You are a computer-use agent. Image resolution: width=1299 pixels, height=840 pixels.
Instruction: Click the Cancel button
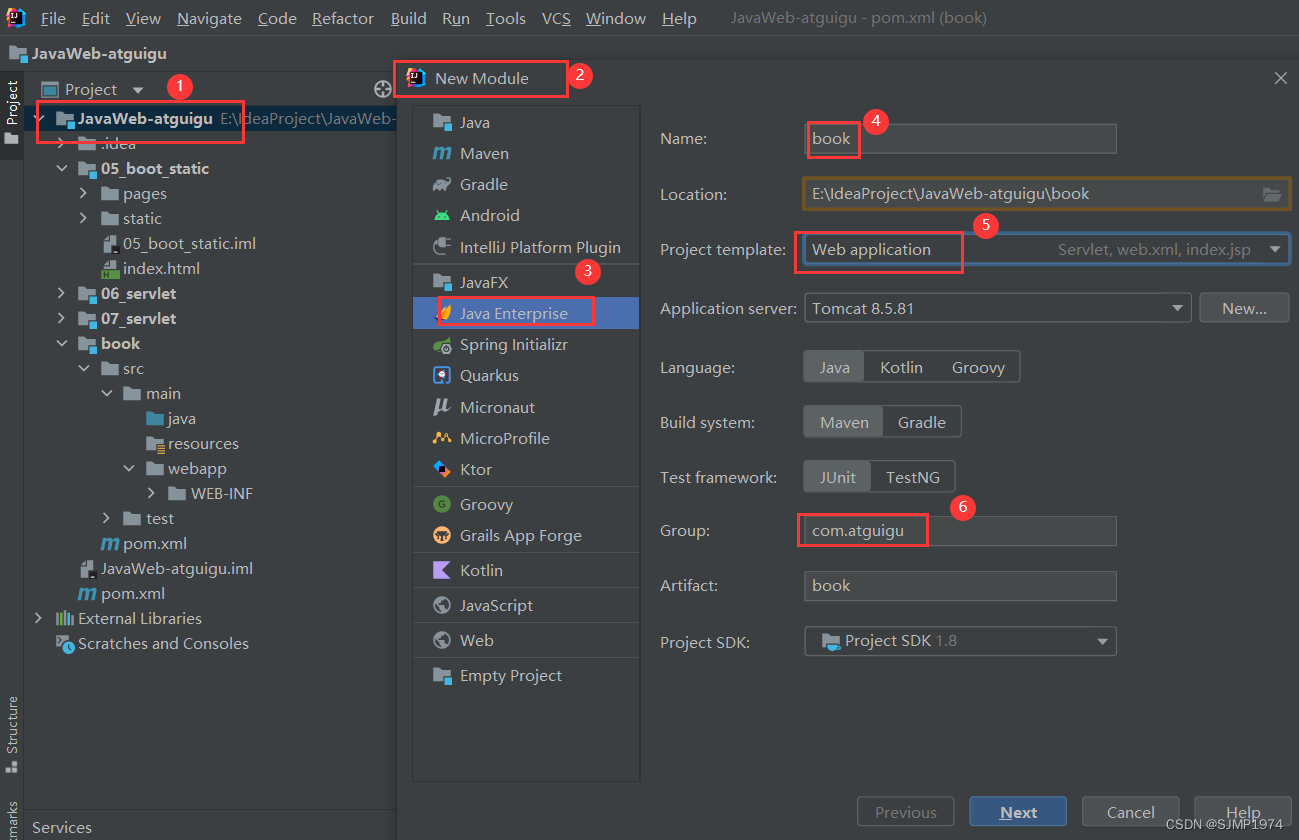[x=1130, y=812]
